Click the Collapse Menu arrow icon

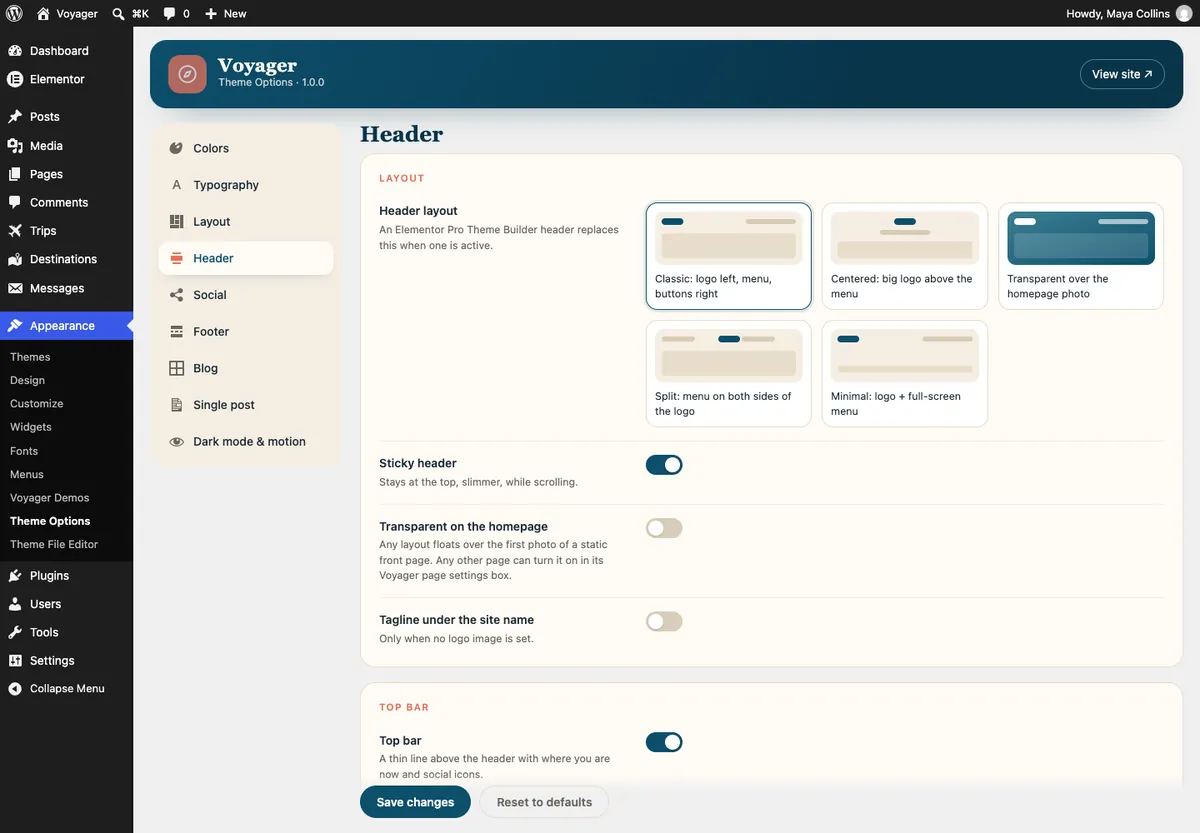(15, 689)
